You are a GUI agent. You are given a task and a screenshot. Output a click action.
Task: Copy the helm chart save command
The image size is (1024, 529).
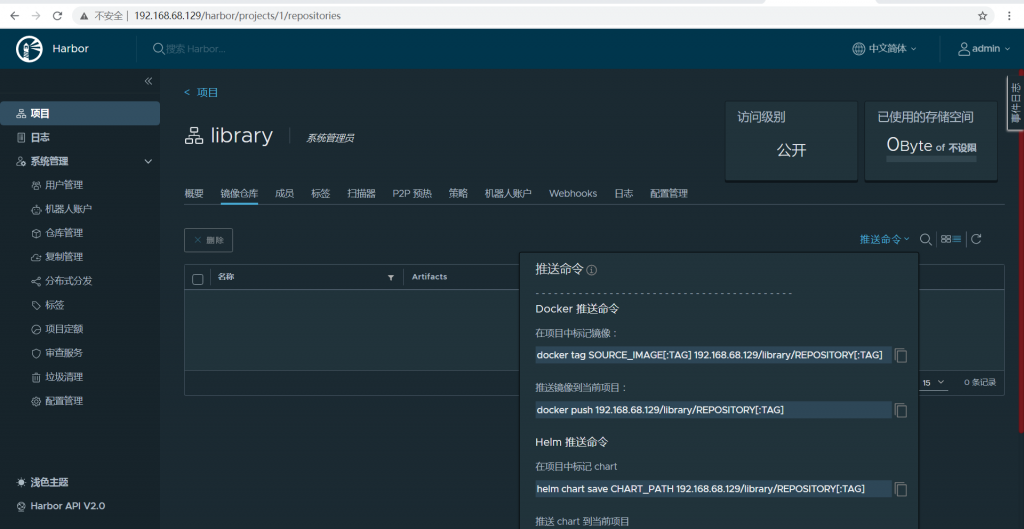tap(901, 489)
